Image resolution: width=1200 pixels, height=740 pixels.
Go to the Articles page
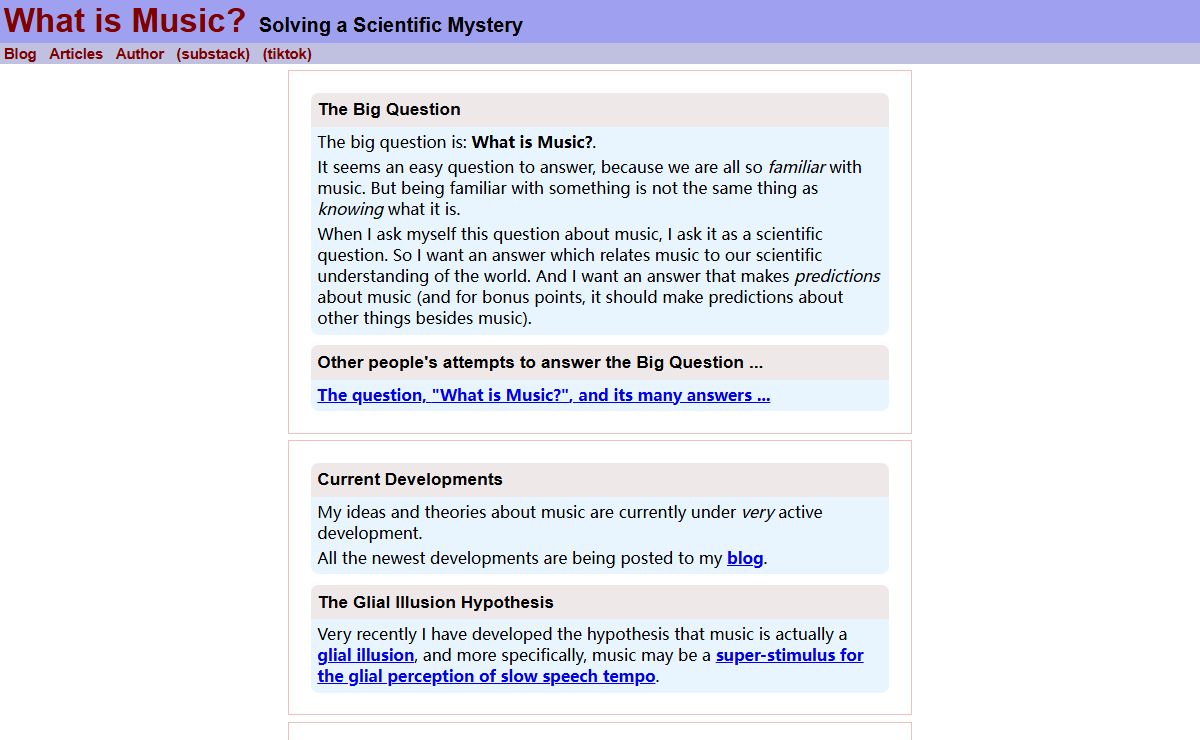point(76,54)
